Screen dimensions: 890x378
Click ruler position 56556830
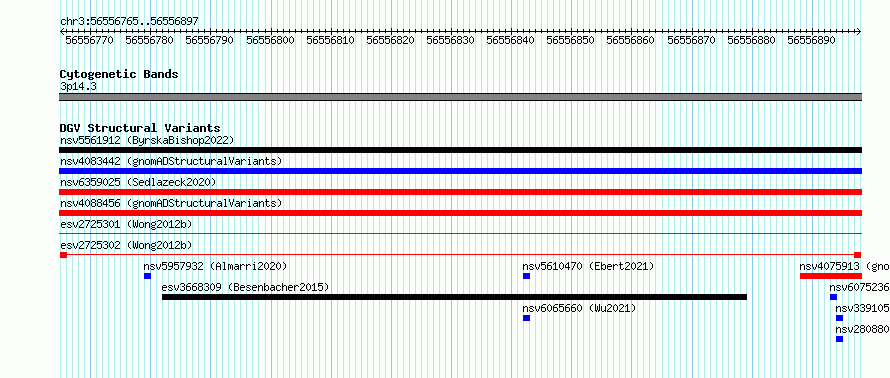tap(451, 40)
